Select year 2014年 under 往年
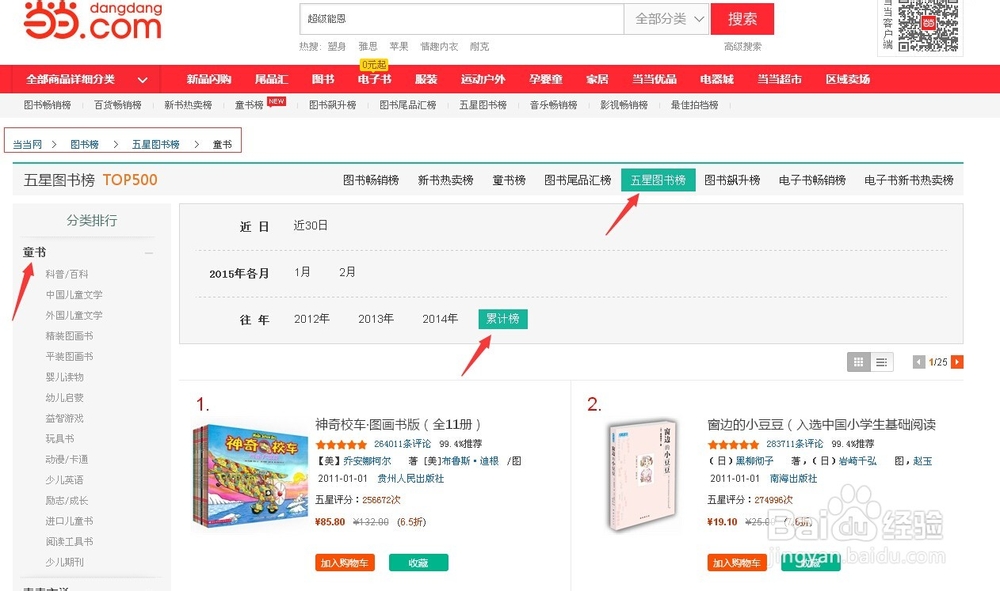1000x591 pixels. tap(439, 318)
